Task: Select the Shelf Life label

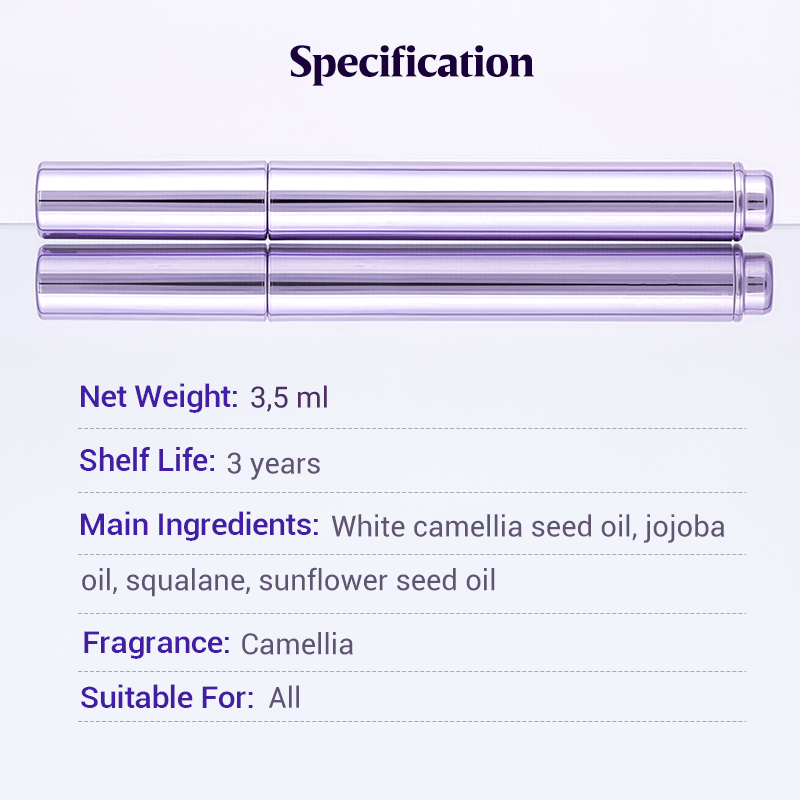Action: click(x=147, y=461)
